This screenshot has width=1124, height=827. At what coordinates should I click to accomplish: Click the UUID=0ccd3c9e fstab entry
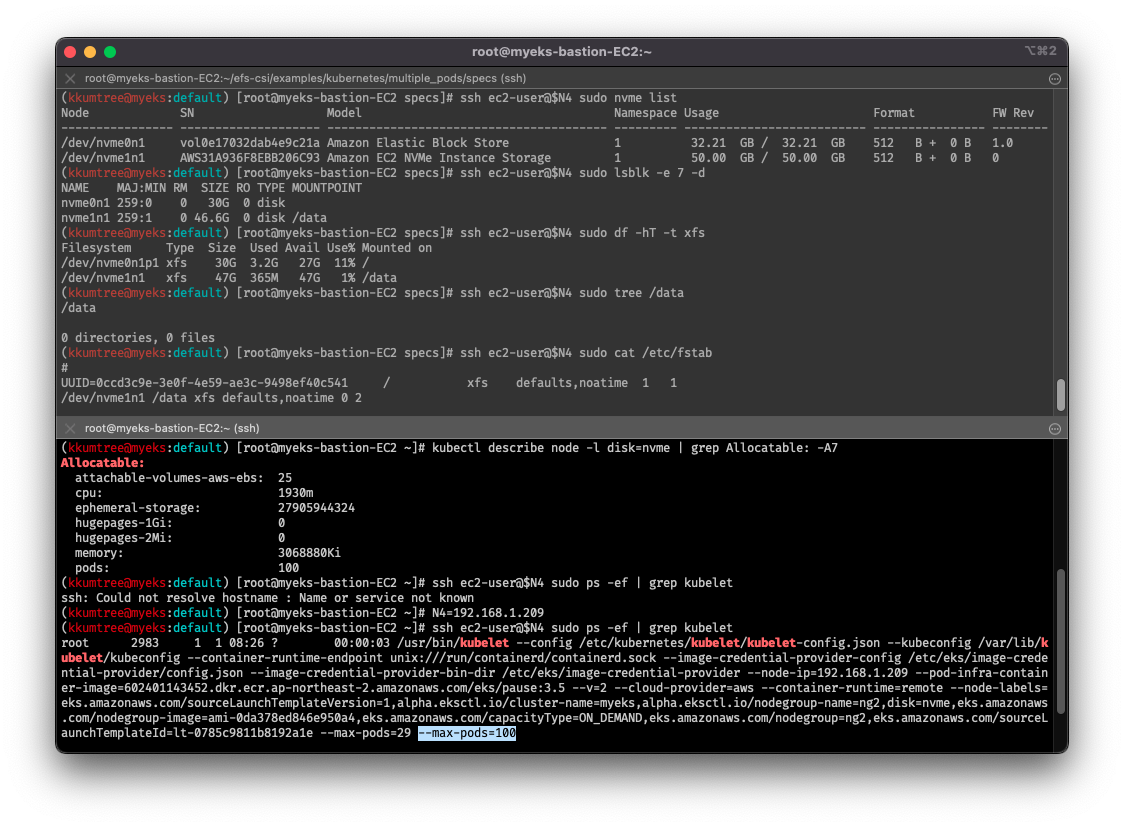[x=368, y=383]
